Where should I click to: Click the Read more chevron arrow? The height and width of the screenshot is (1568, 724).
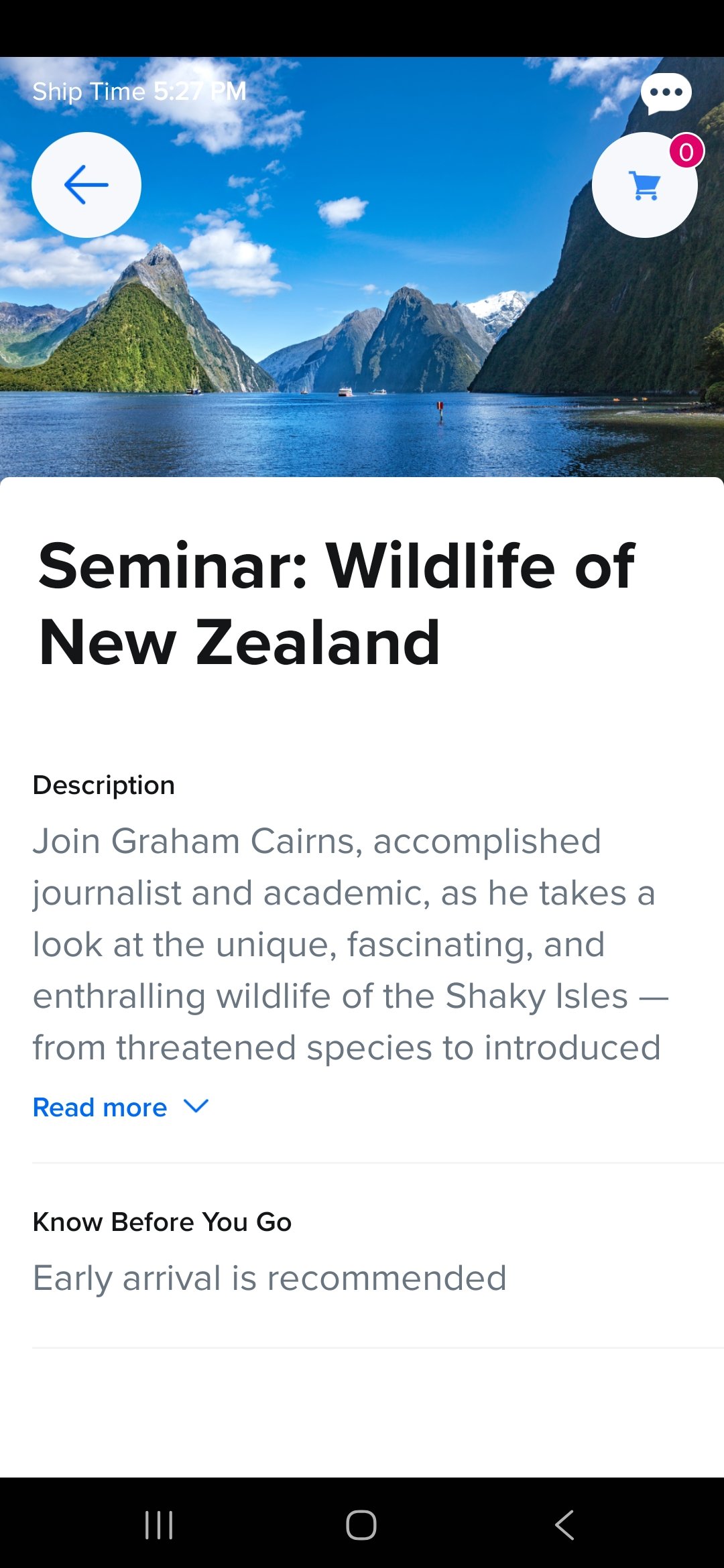coord(196,1106)
